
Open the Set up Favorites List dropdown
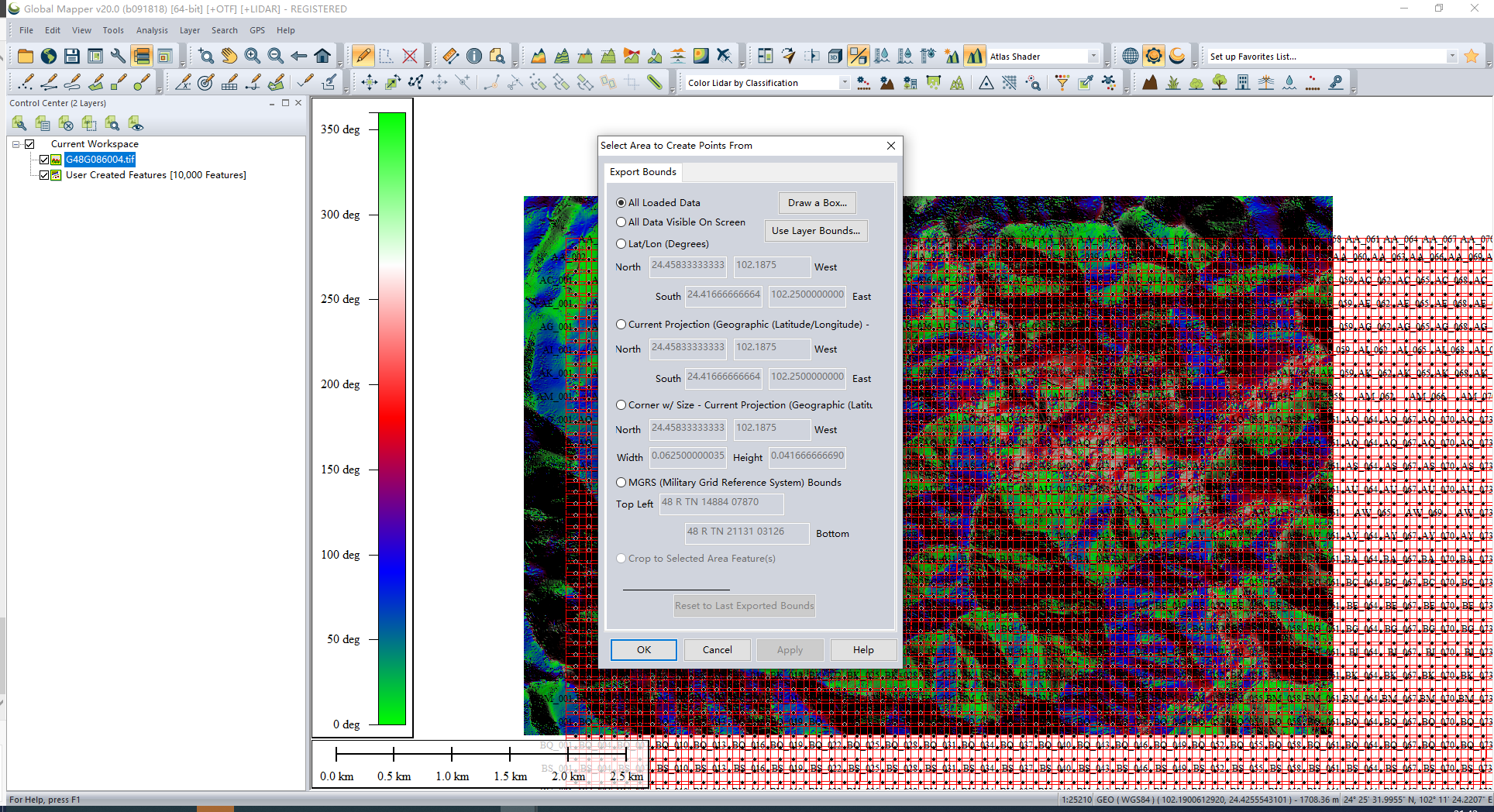point(1451,56)
